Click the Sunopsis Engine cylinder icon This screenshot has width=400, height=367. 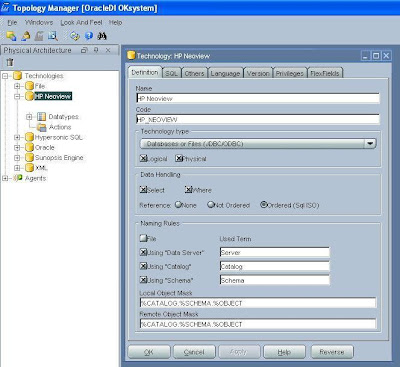30,158
